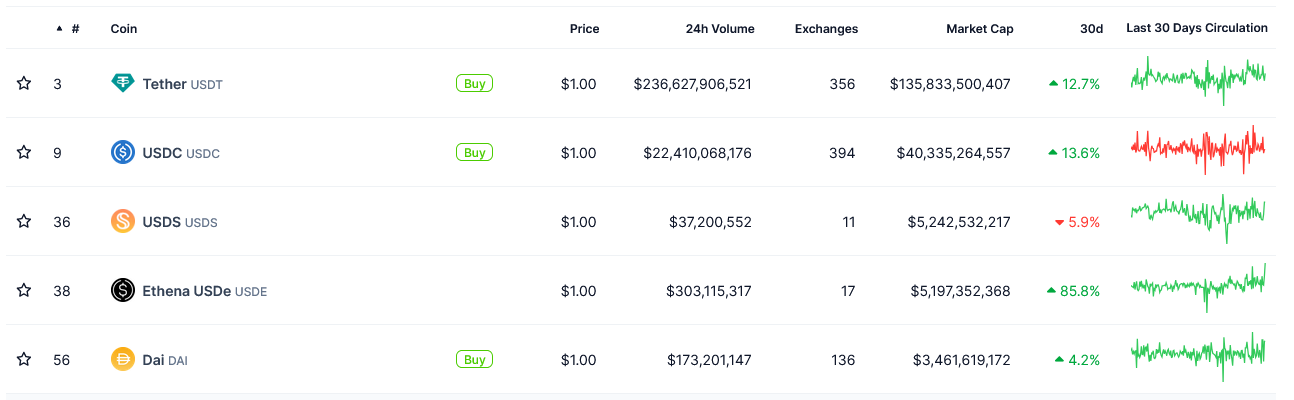Click the Exchanges column header
This screenshot has height=400, width=1294.
pyautogui.click(x=826, y=29)
